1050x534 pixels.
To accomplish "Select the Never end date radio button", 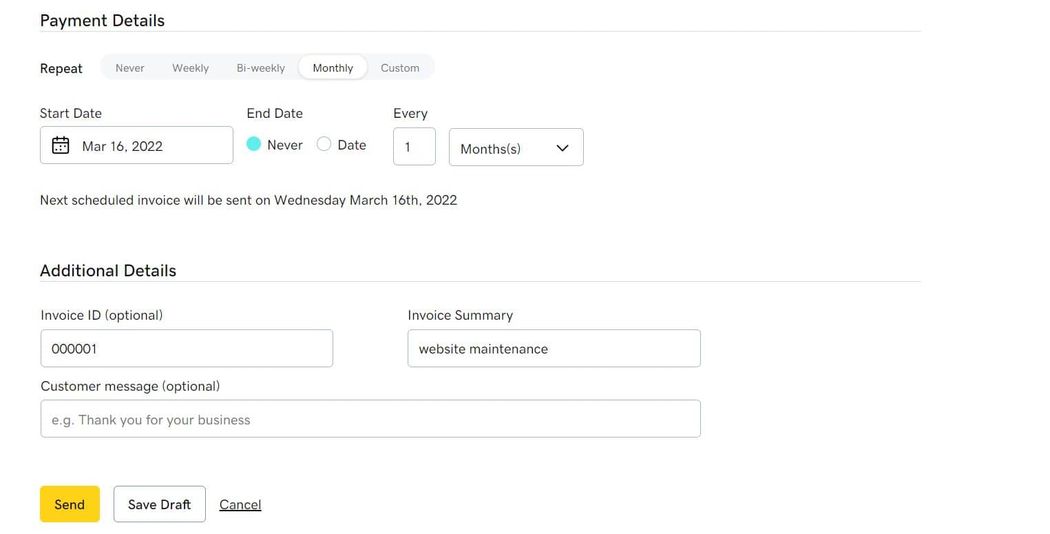I will [x=253, y=144].
